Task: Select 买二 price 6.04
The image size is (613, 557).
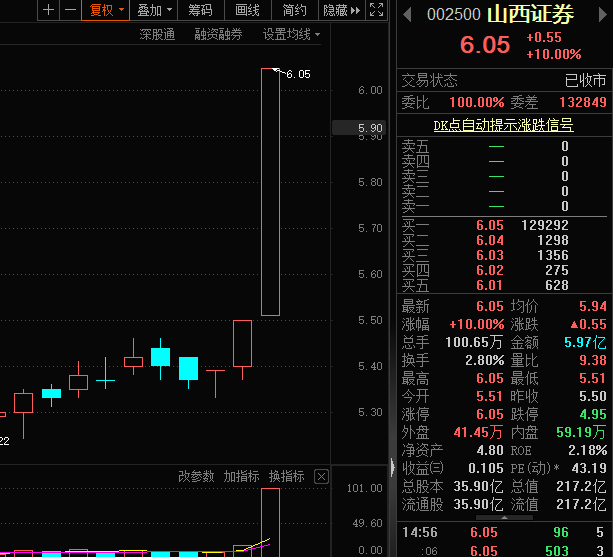Action: pyautogui.click(x=489, y=240)
